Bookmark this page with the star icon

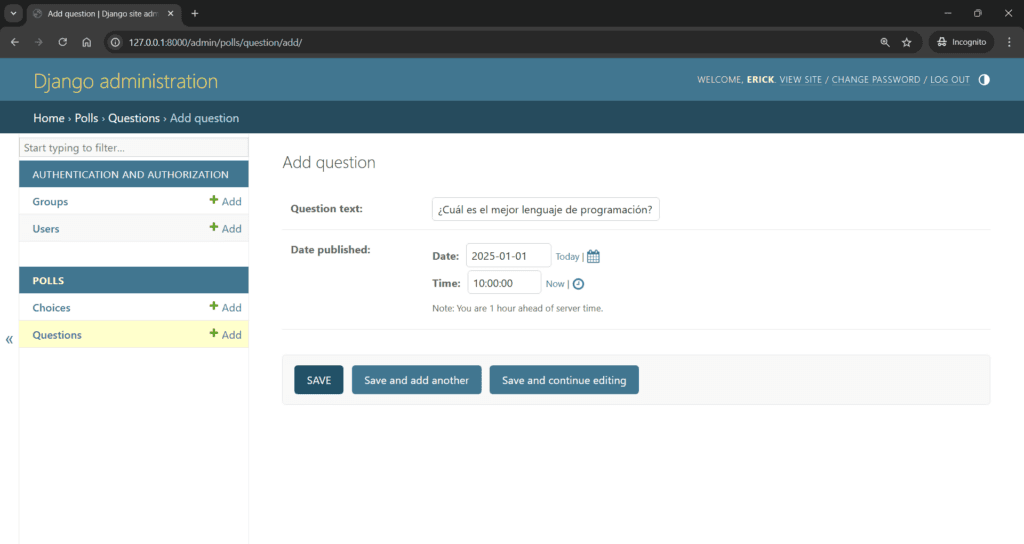click(x=906, y=42)
